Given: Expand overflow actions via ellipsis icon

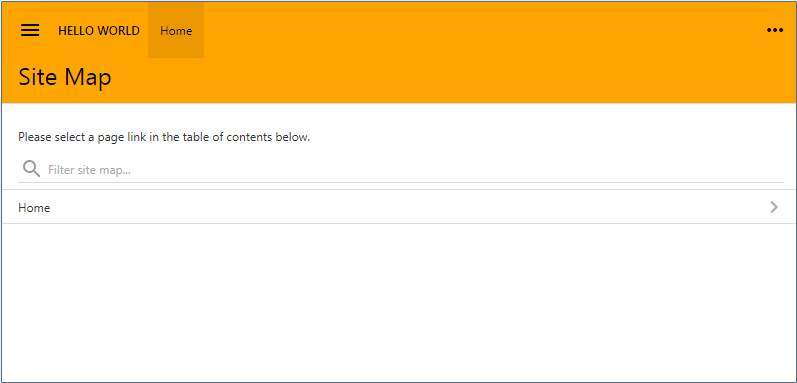Looking at the screenshot, I should [775, 30].
